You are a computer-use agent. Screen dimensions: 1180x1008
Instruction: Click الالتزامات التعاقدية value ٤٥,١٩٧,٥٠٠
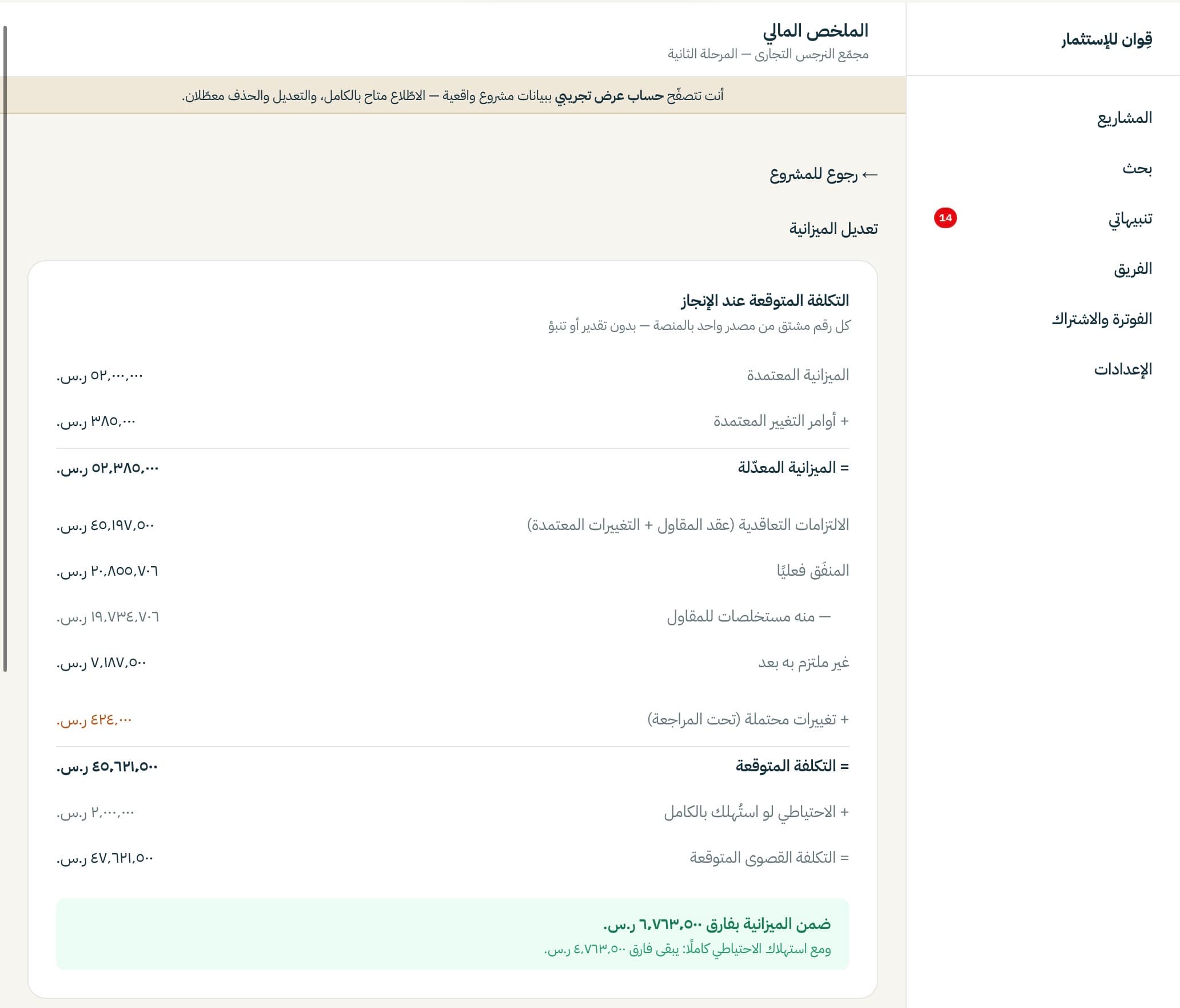[105, 525]
